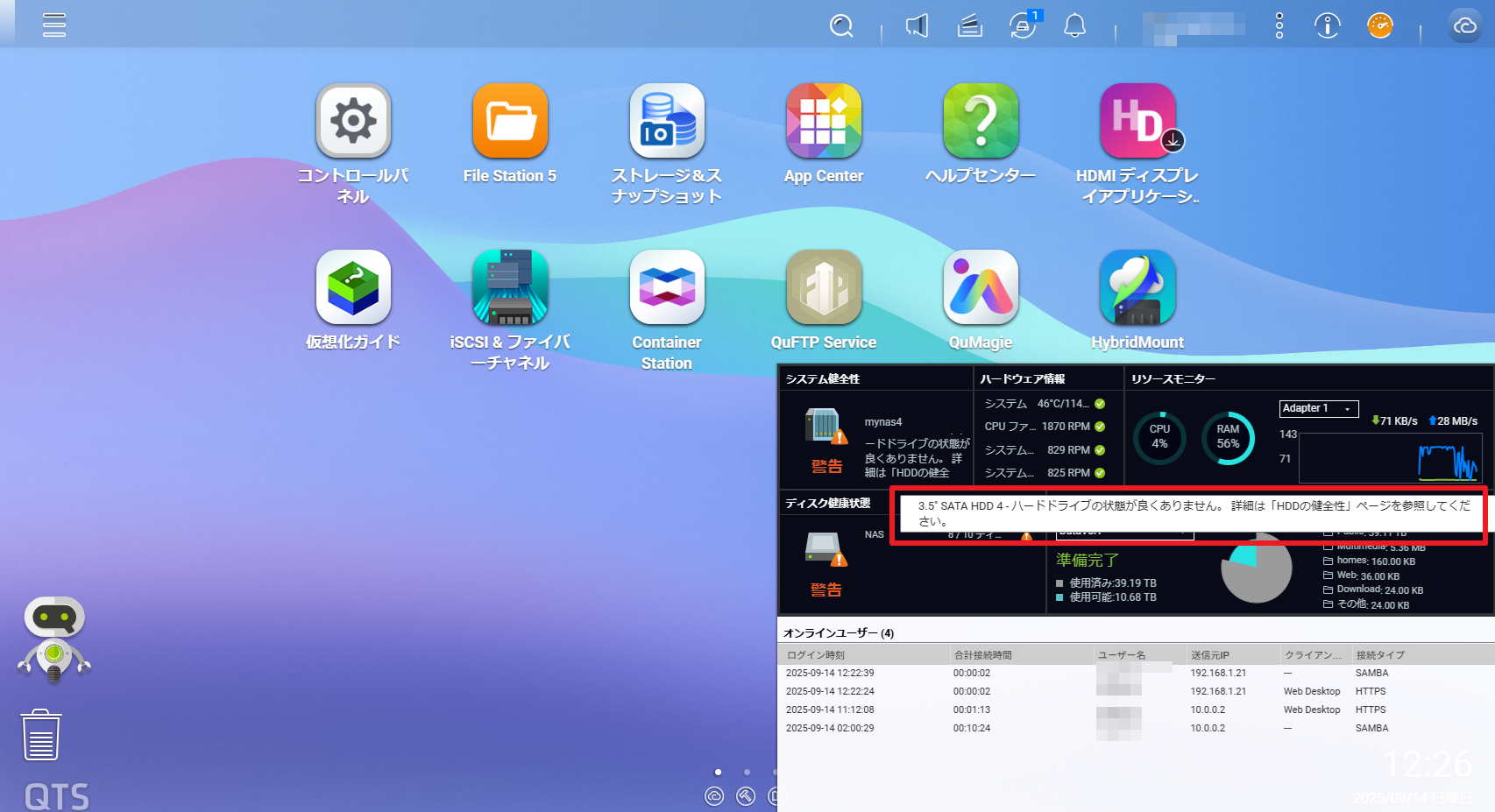This screenshot has height=812, width=1495.
Task: Open Resource Monitor (リソースモニター) header
Action: pyautogui.click(x=1173, y=379)
